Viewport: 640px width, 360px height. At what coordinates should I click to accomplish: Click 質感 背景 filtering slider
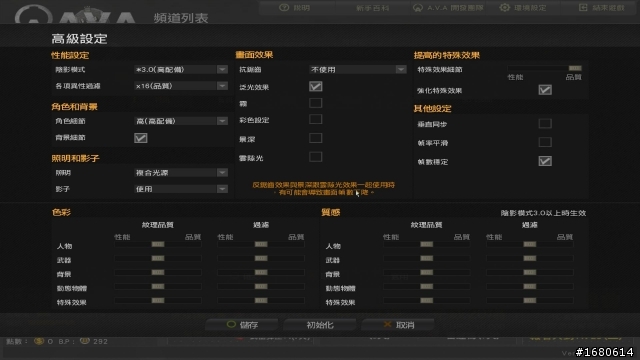click(x=530, y=272)
